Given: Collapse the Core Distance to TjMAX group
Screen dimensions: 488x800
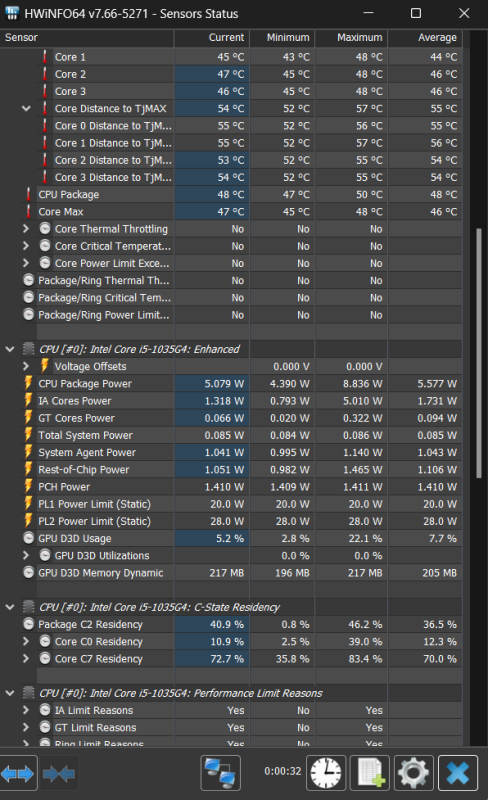Looking at the screenshot, I should click(26, 109).
